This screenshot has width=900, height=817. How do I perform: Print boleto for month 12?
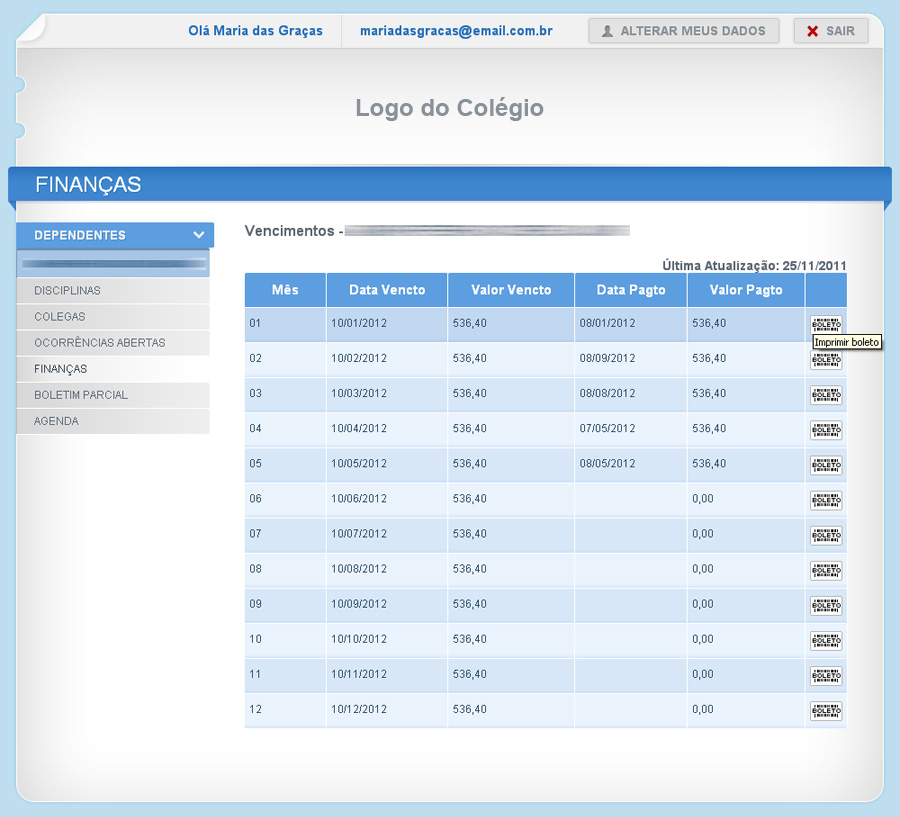(826, 710)
